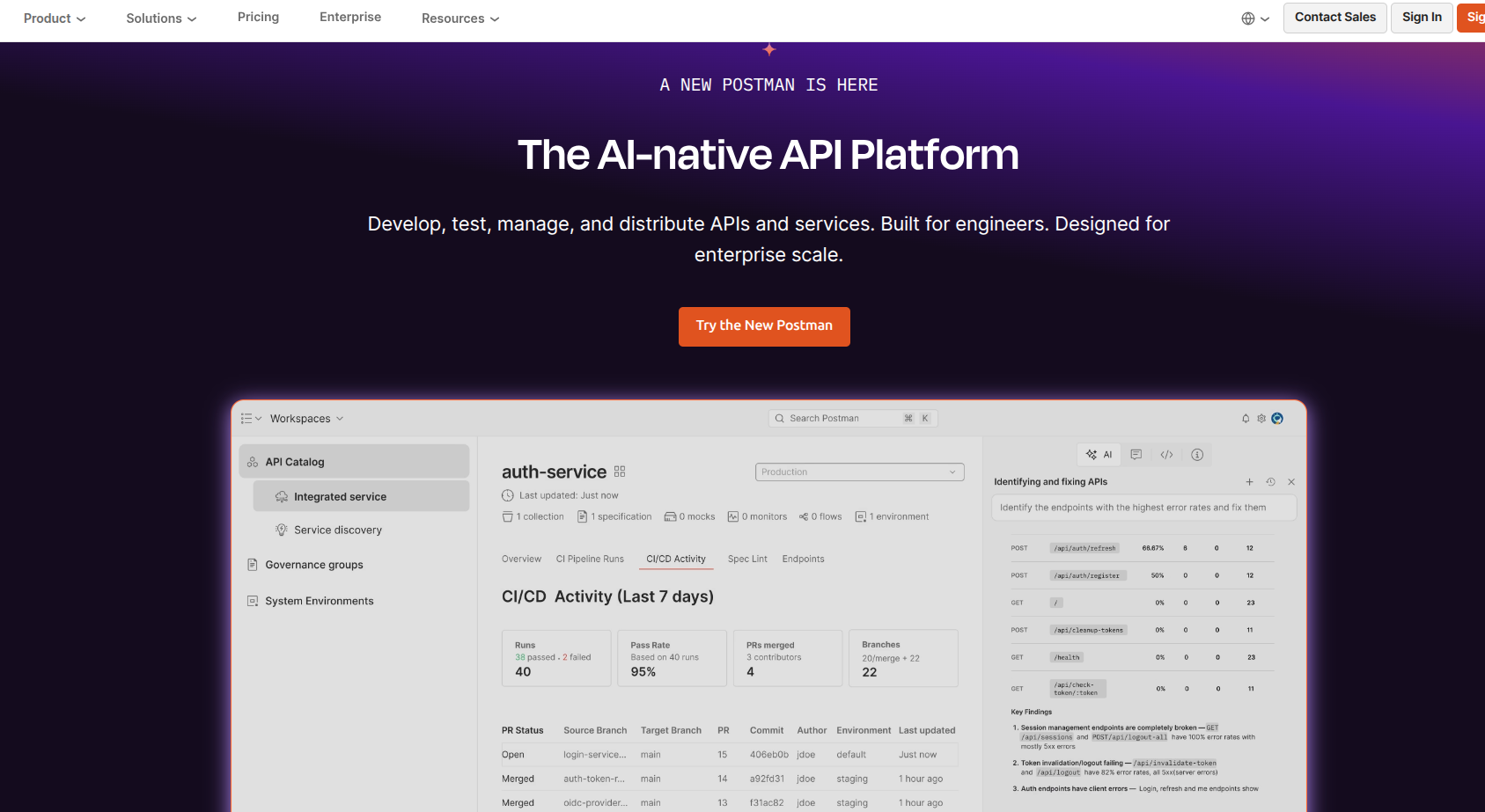Open the Pricing page
The height and width of the screenshot is (812, 1485).
coord(258,17)
